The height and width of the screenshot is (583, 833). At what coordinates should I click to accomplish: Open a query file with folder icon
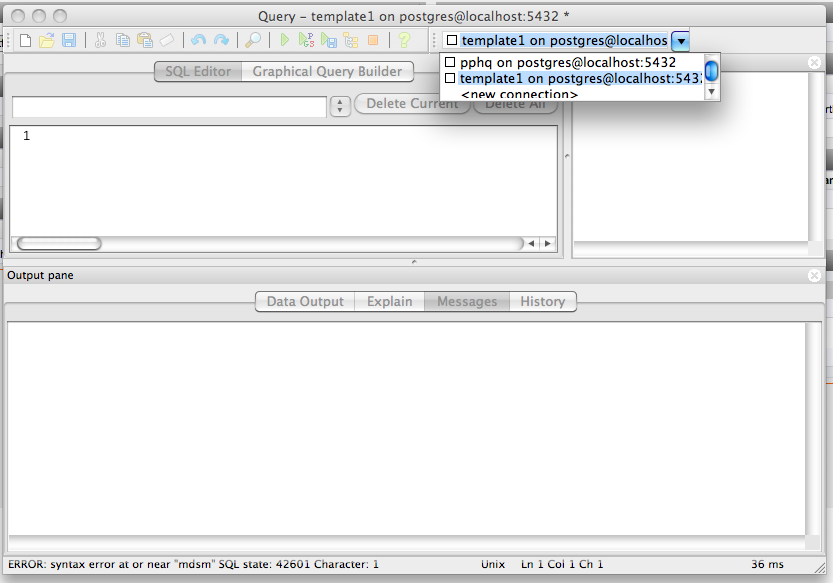click(x=47, y=40)
